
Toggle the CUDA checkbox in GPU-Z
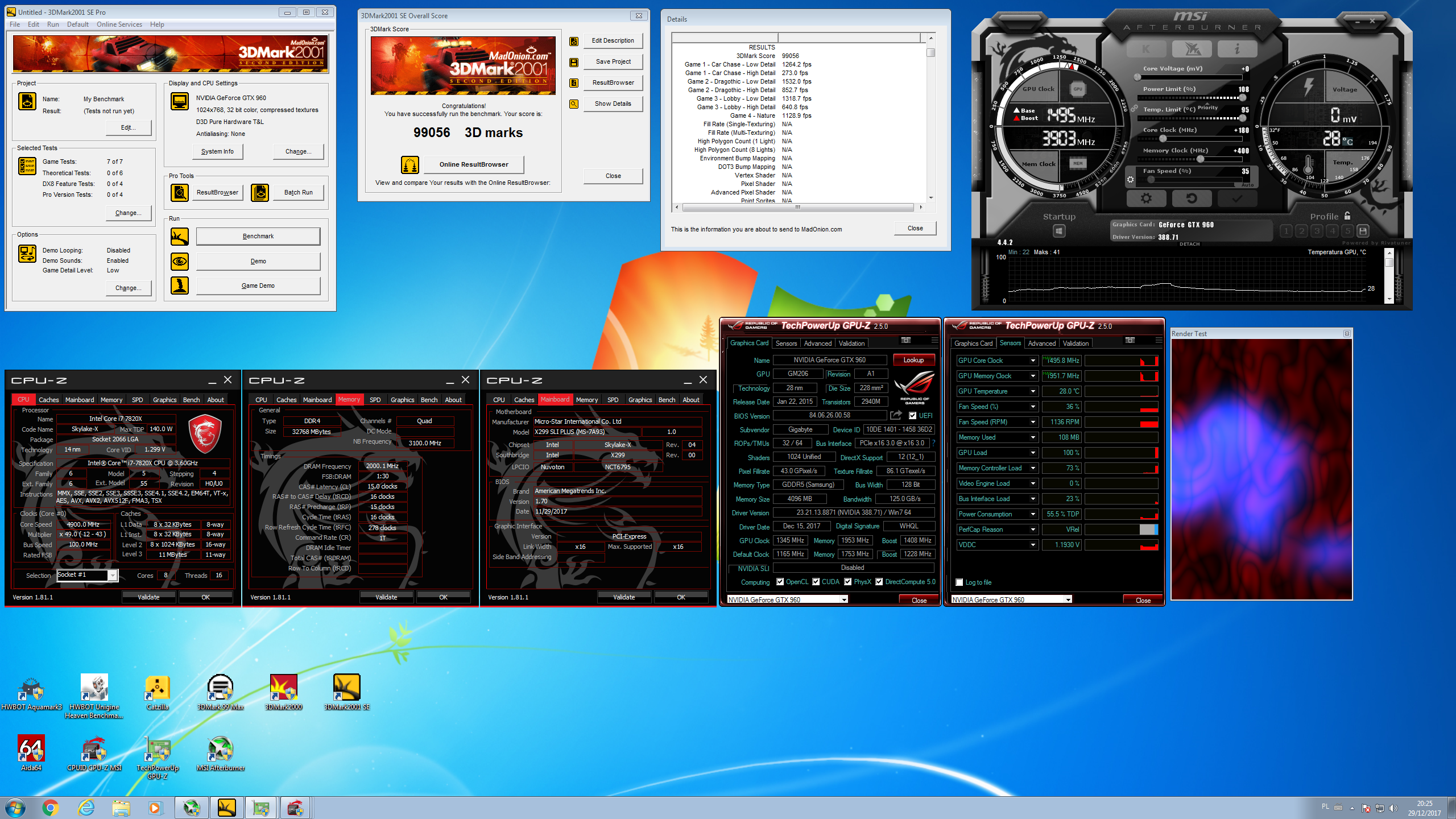coord(816,582)
